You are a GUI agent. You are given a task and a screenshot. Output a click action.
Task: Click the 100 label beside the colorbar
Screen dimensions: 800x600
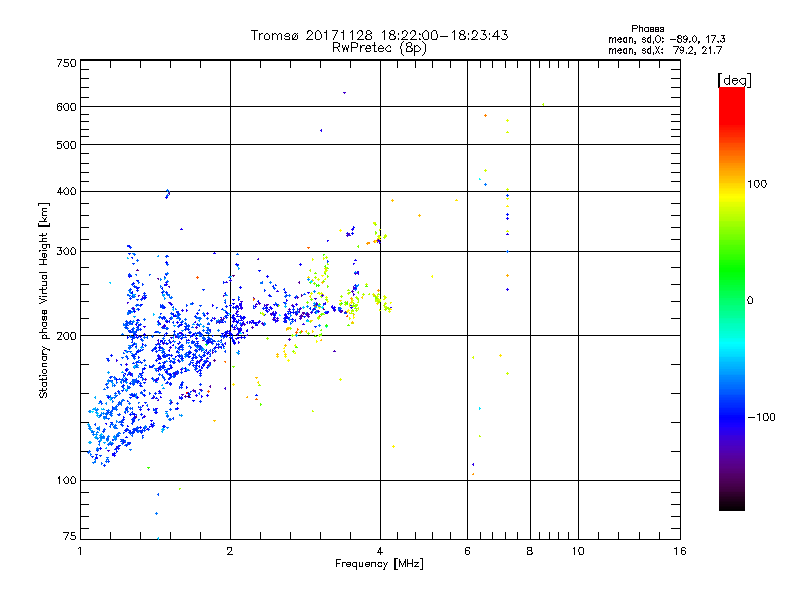coord(758,184)
